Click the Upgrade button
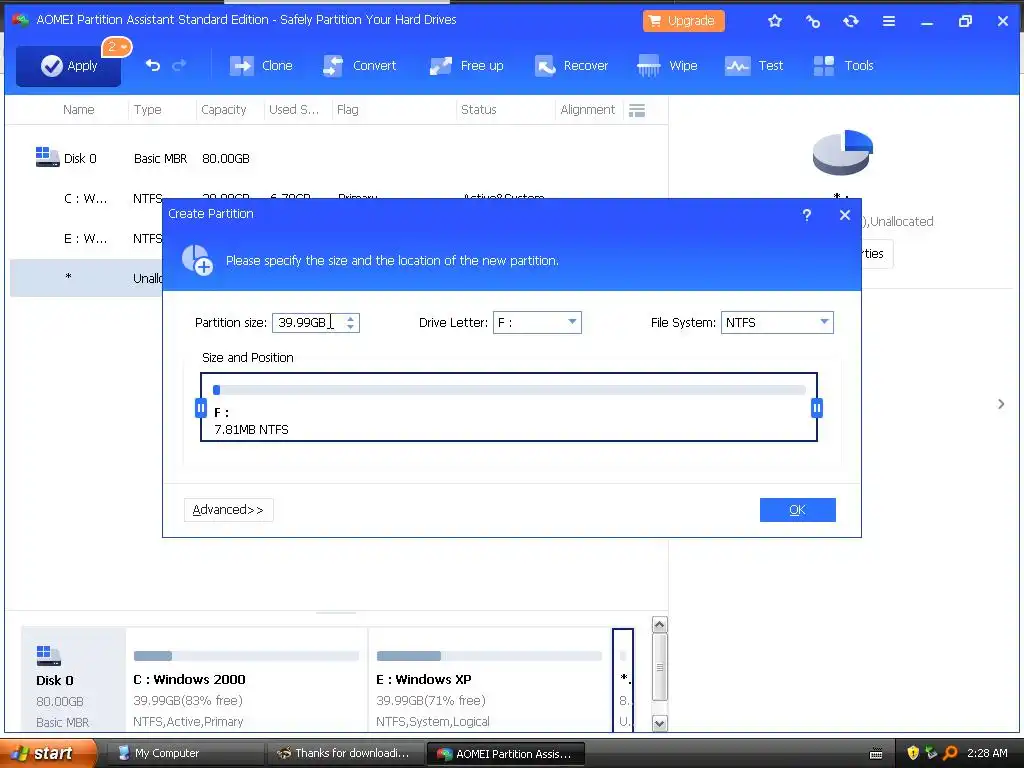 coord(683,21)
